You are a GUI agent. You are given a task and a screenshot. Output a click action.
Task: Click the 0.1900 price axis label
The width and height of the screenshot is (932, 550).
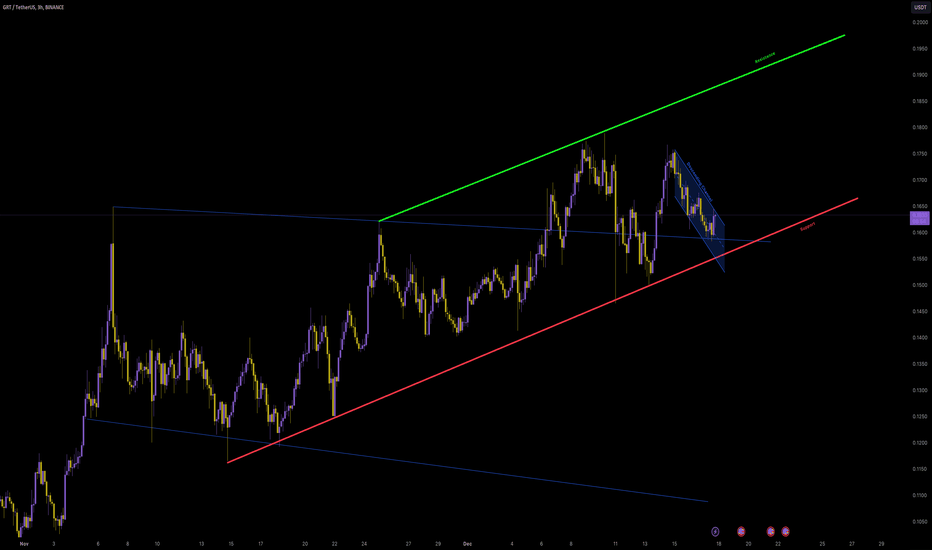pos(920,75)
